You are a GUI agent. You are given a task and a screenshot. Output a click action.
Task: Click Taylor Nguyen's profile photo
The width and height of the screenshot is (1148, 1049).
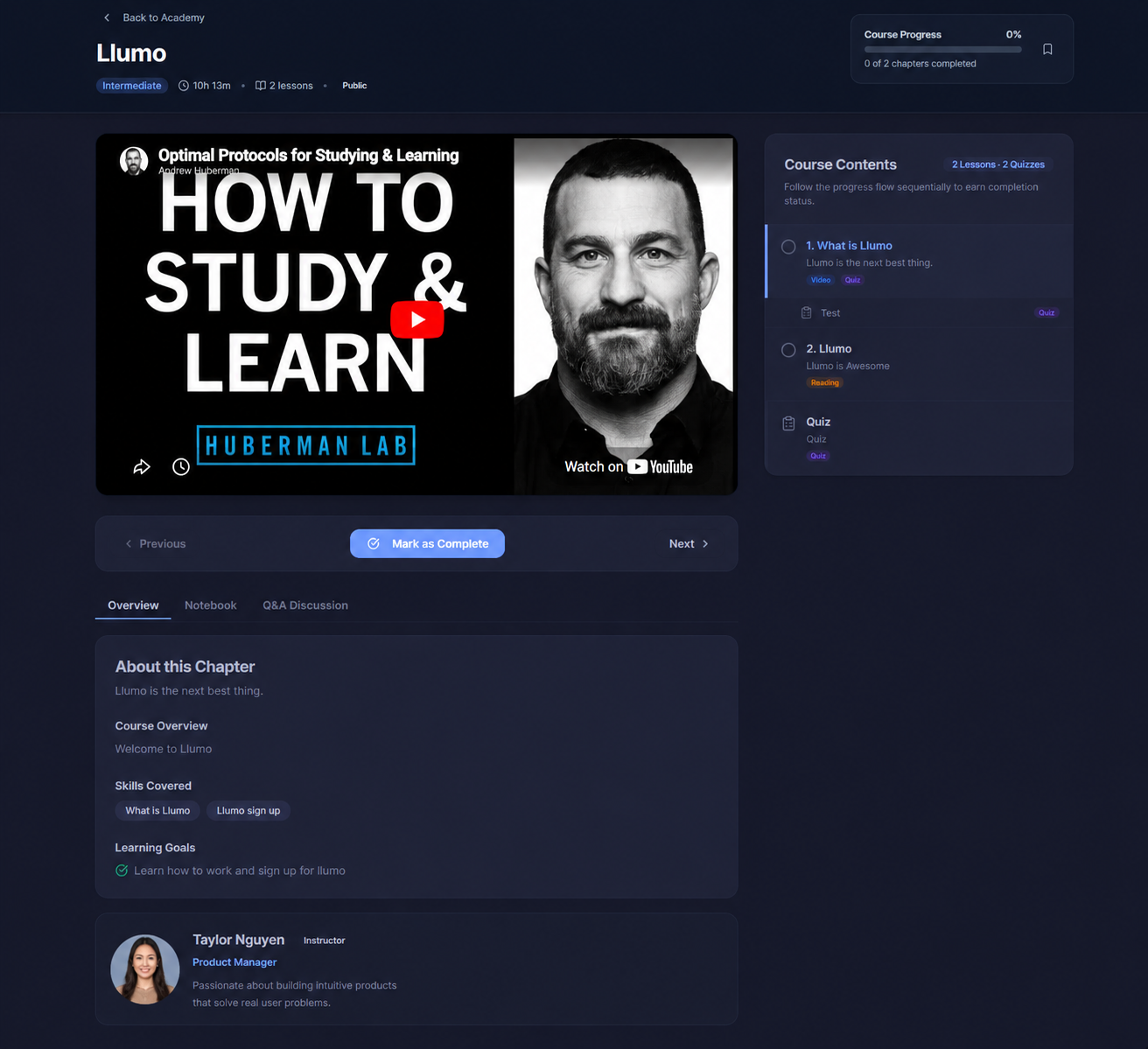click(145, 969)
